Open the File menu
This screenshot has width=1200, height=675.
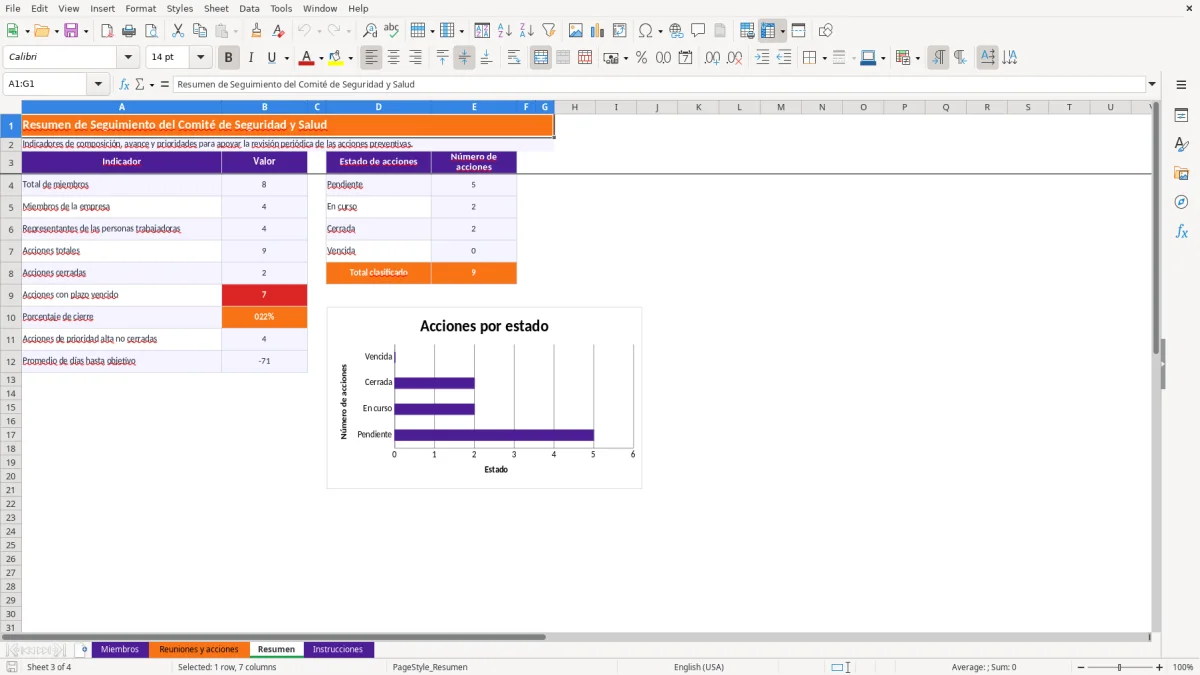tap(13, 8)
